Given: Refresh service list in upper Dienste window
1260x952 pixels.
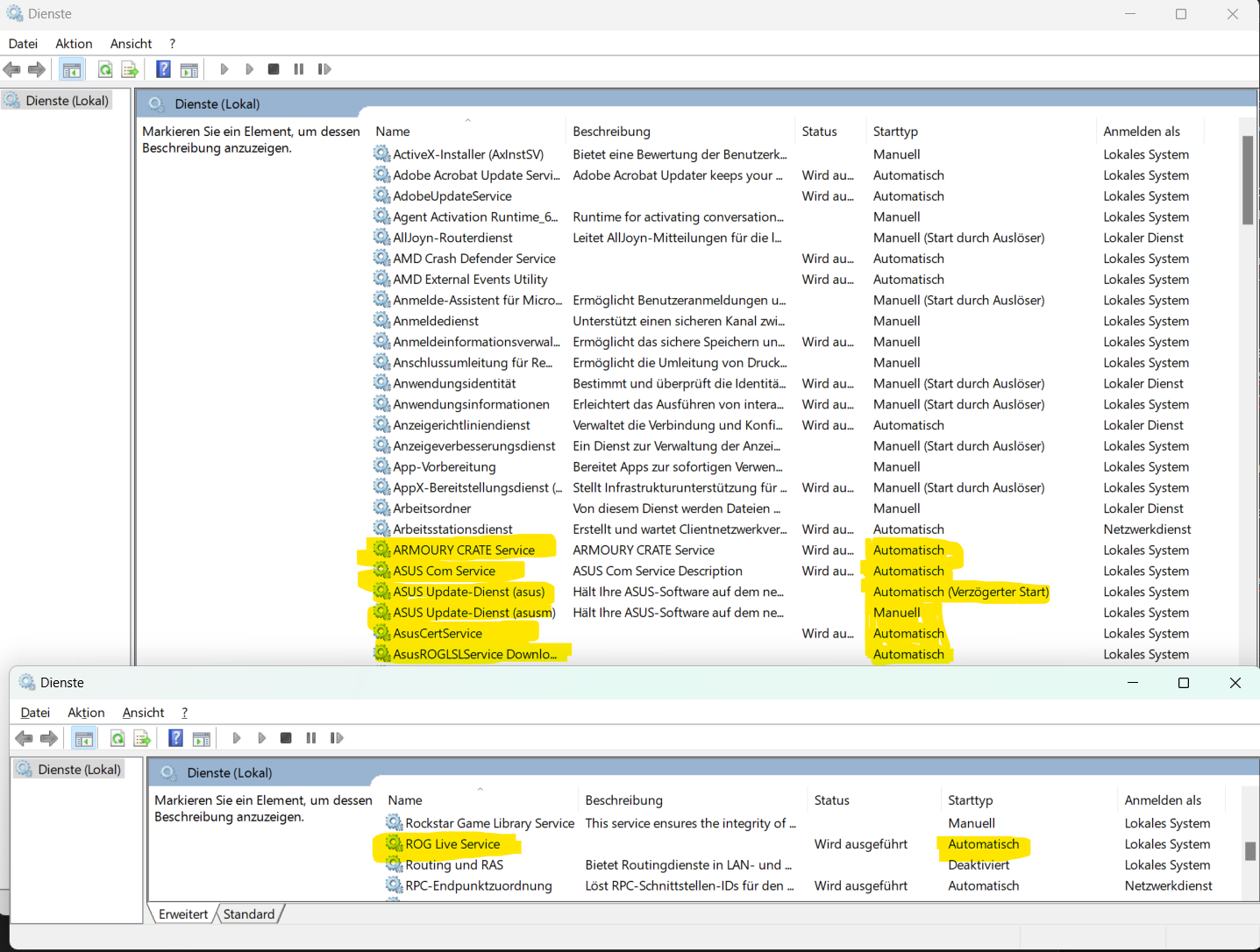Looking at the screenshot, I should click(105, 69).
